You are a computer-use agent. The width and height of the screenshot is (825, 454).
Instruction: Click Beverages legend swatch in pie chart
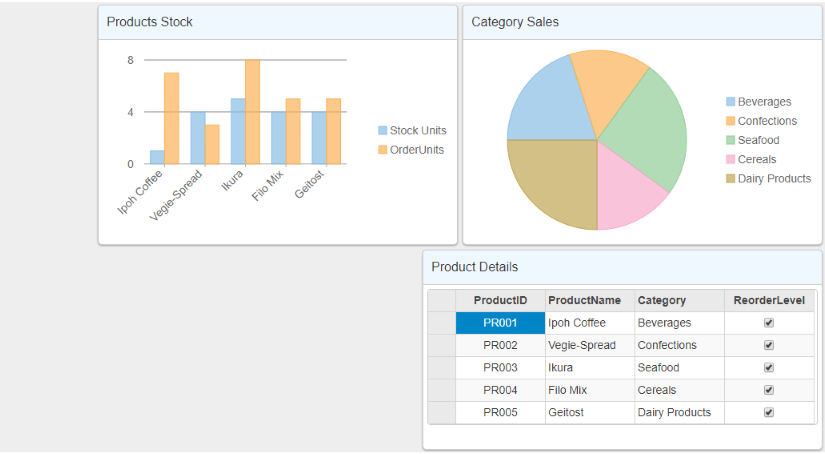click(x=730, y=102)
